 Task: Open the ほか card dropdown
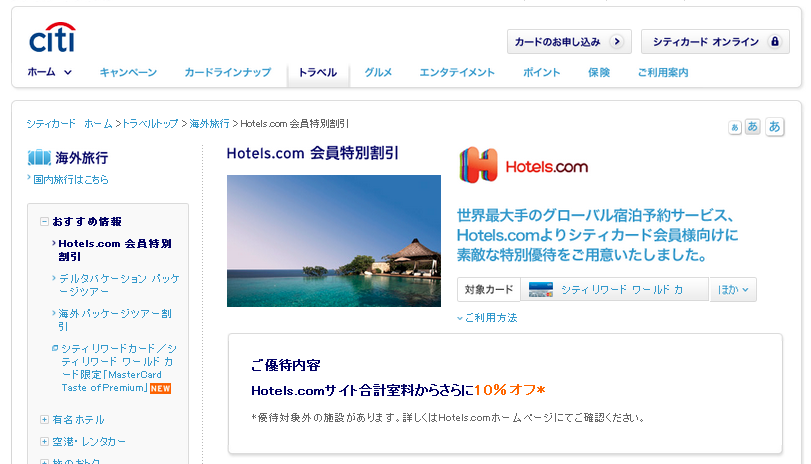click(733, 290)
